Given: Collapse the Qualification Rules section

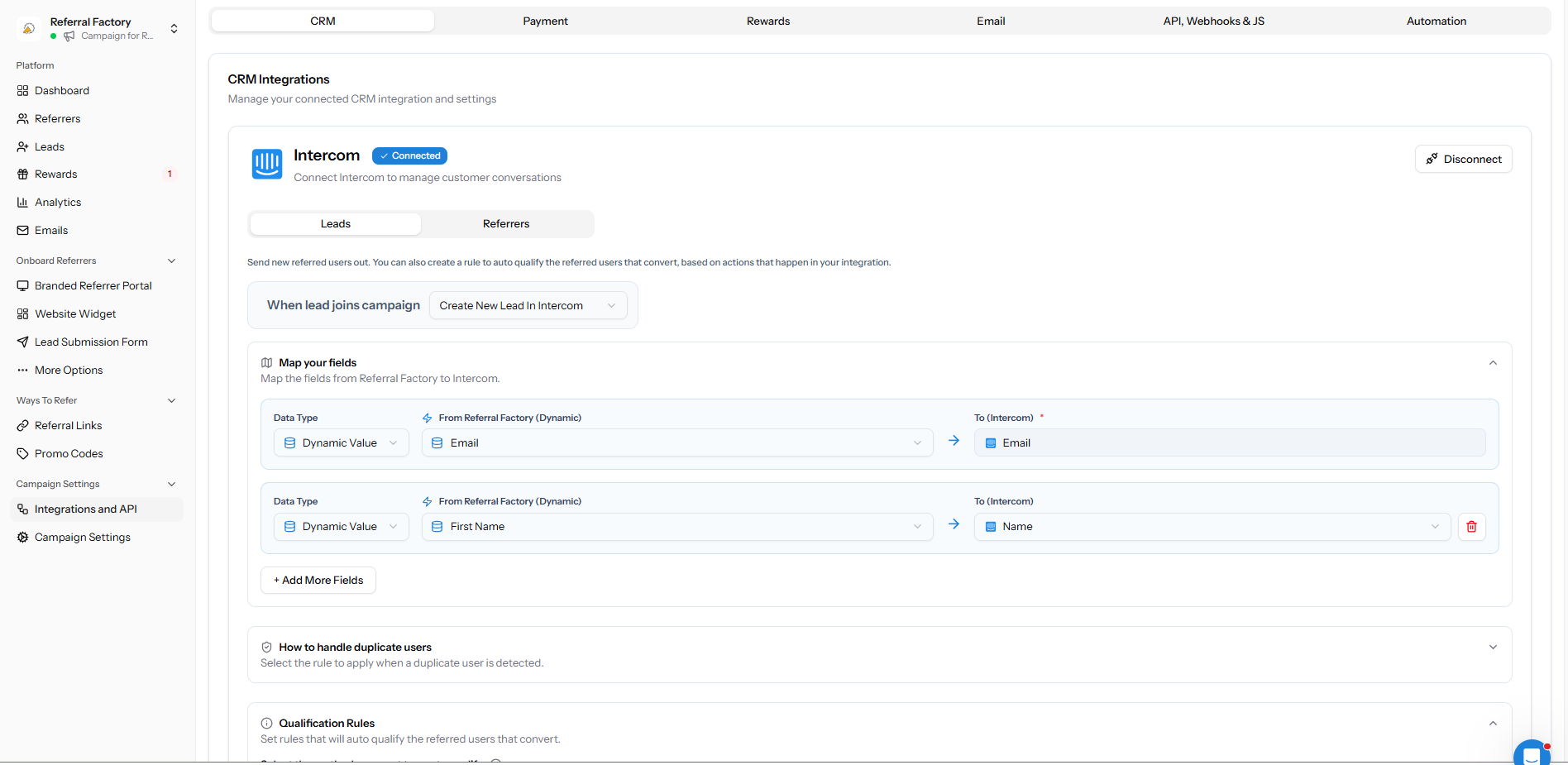Looking at the screenshot, I should pos(1493,724).
